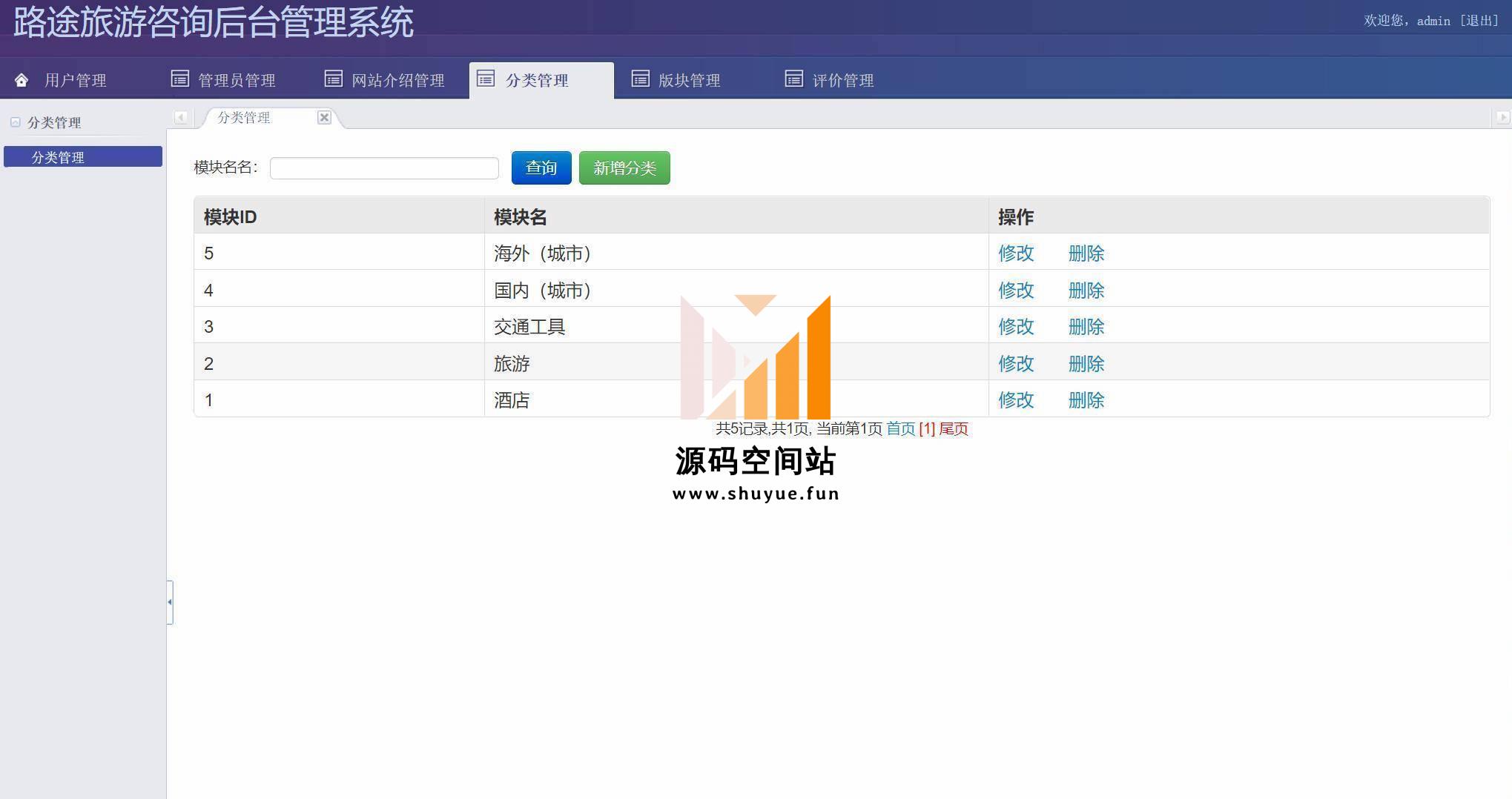Image resolution: width=1512 pixels, height=799 pixels.
Task: Open the 评价管理 menu
Action: coord(843,80)
